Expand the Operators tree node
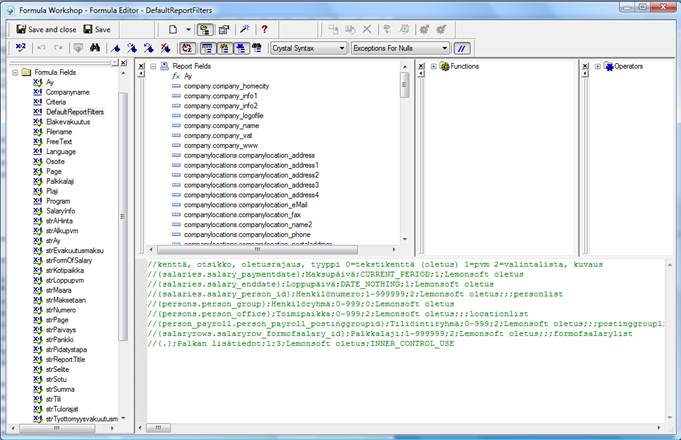The width and height of the screenshot is (681, 440). coord(598,66)
